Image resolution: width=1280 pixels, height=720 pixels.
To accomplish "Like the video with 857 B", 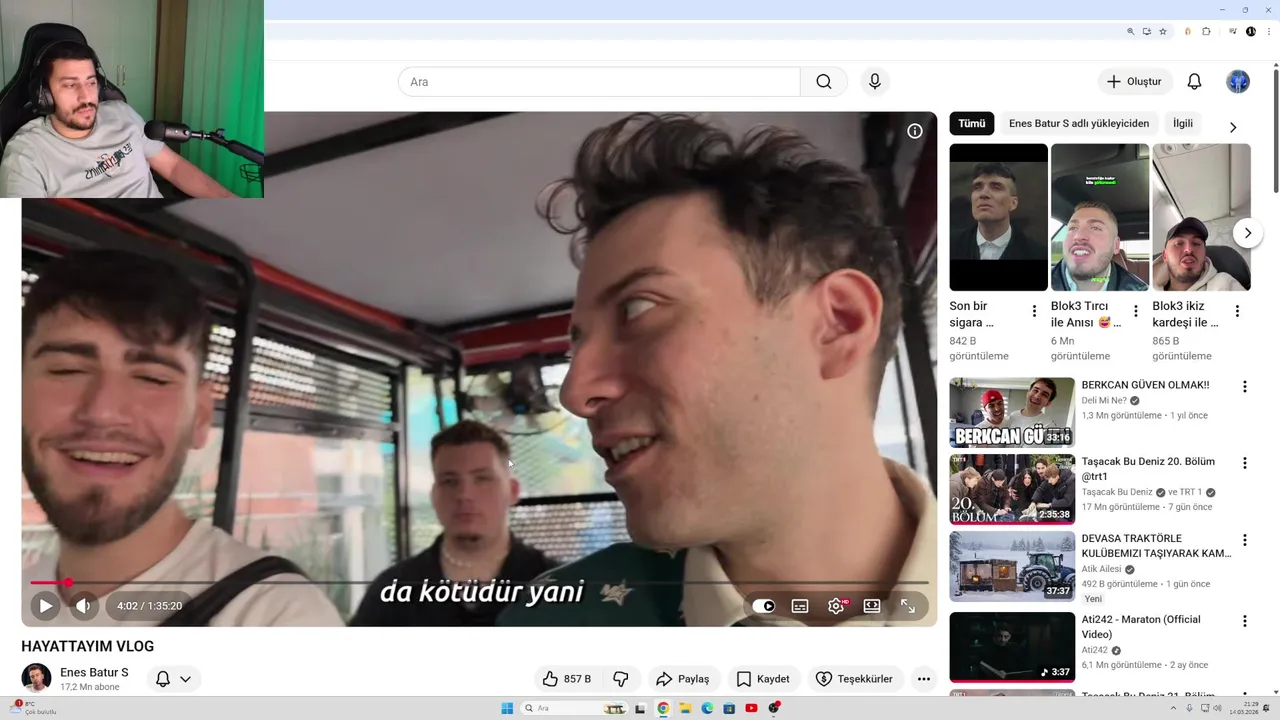I will pos(566,679).
